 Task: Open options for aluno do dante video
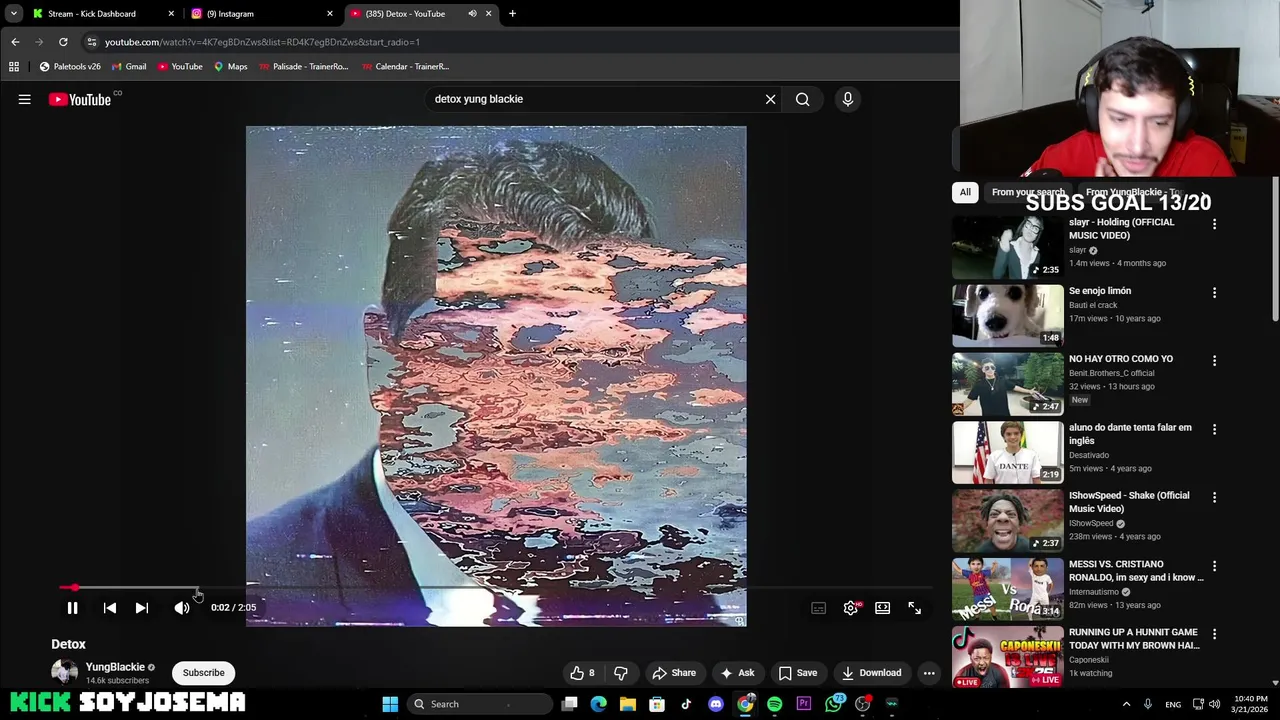pyautogui.click(x=1214, y=429)
